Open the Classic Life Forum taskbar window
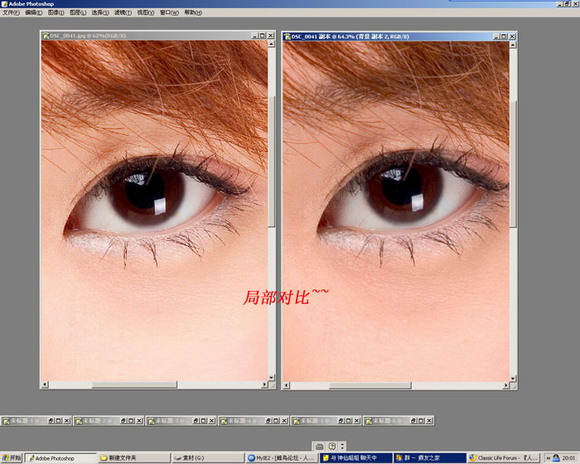Viewport: 580px width, 464px height. coord(504,458)
